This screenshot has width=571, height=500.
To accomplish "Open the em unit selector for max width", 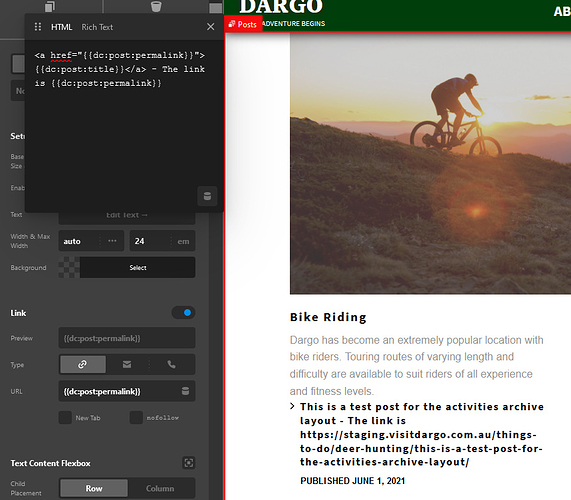I will point(183,241).
